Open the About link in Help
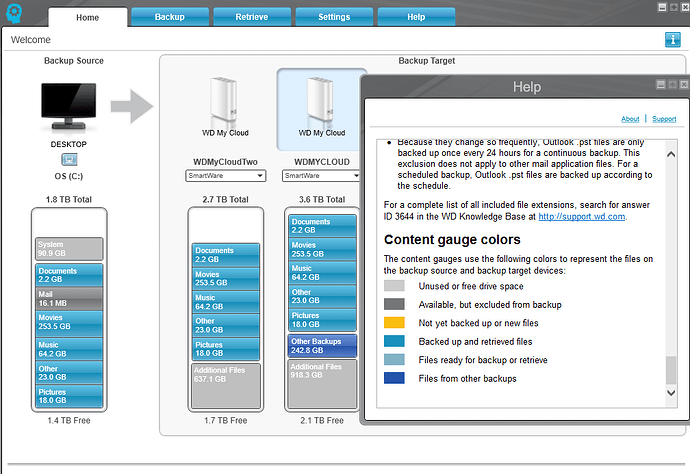This screenshot has height=474, width=690. coord(630,119)
